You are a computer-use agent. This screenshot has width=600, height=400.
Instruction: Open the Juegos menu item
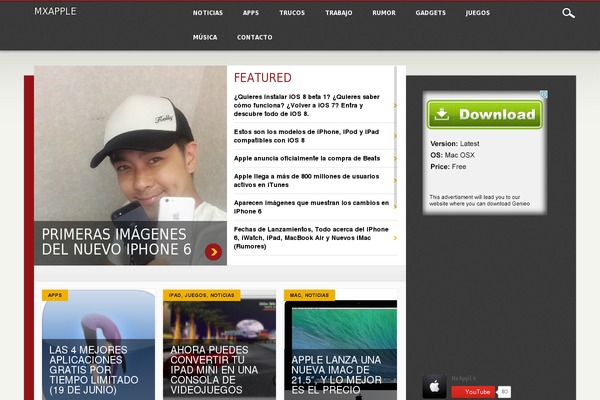coord(478,13)
